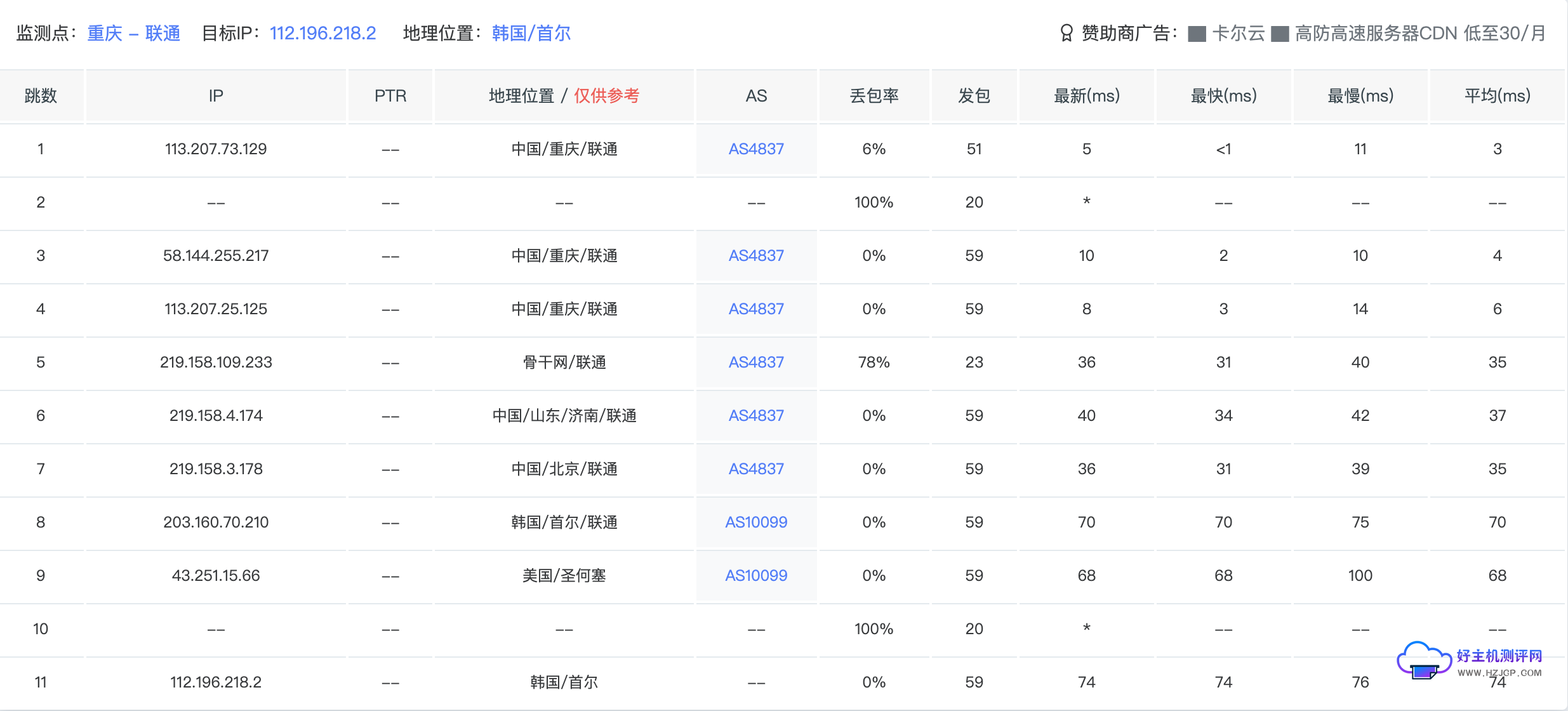Screen dimensions: 1568x711
Task: Click the 重庆 – 联通 monitoring point link
Action: pyautogui.click(x=133, y=33)
